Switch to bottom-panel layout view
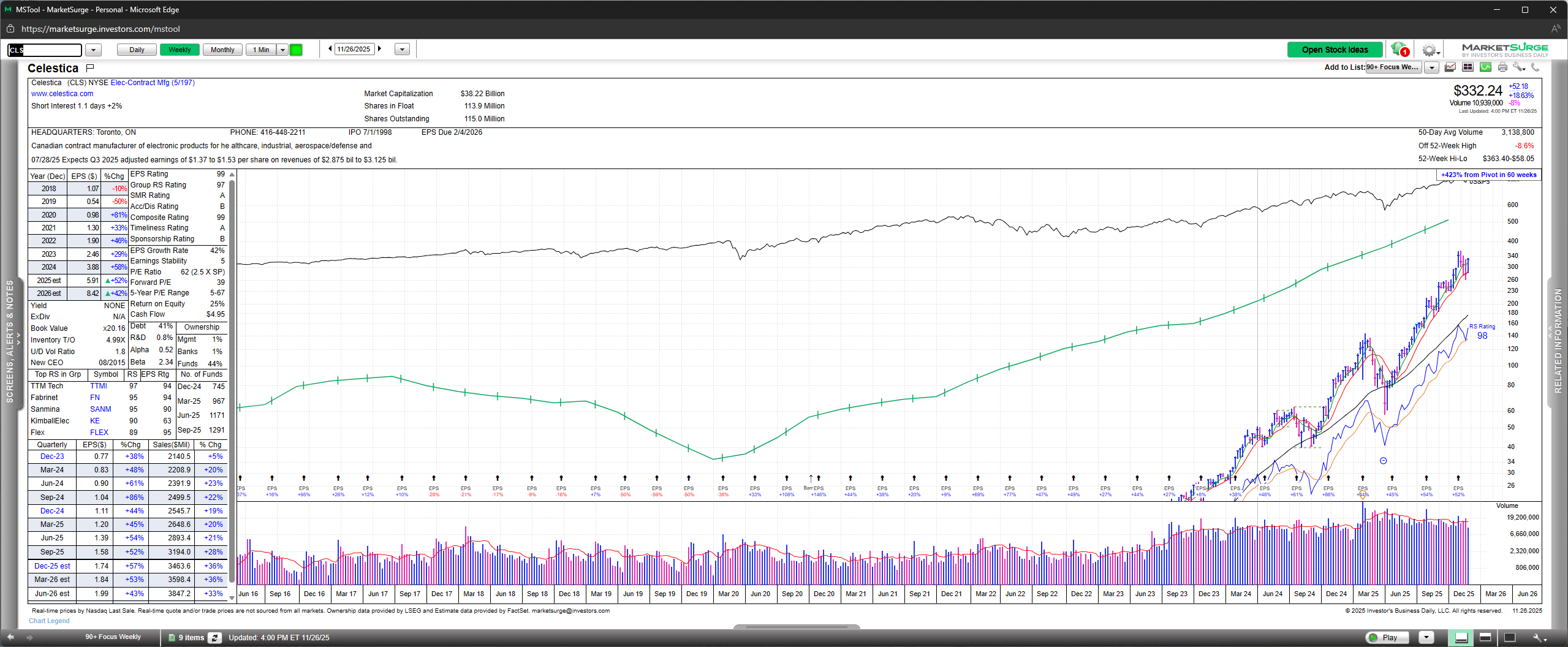Image resolution: width=1568 pixels, height=647 pixels. (1485, 637)
